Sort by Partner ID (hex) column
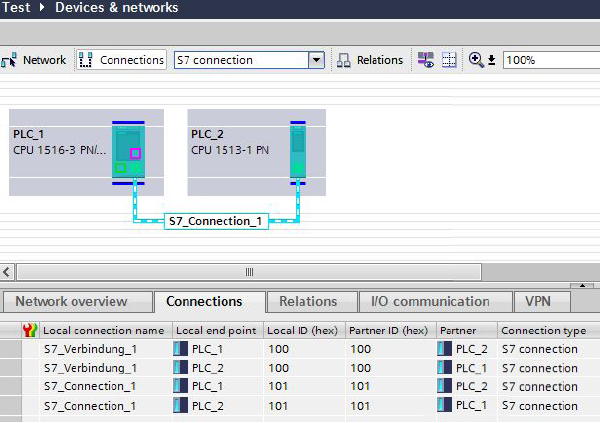Image resolution: width=600 pixels, height=423 pixels. (391, 330)
